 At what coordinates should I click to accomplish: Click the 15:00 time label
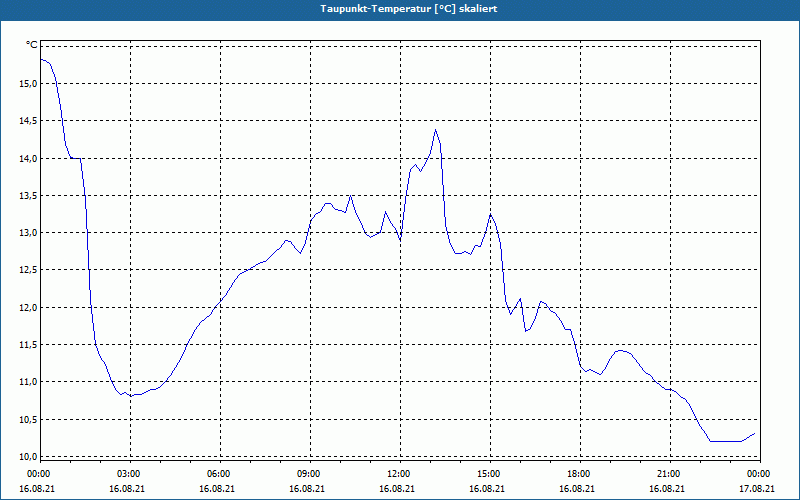[490, 474]
